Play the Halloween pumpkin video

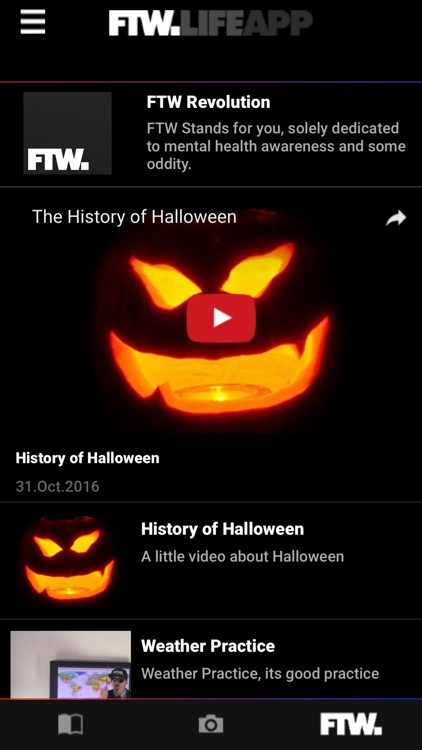(x=221, y=318)
